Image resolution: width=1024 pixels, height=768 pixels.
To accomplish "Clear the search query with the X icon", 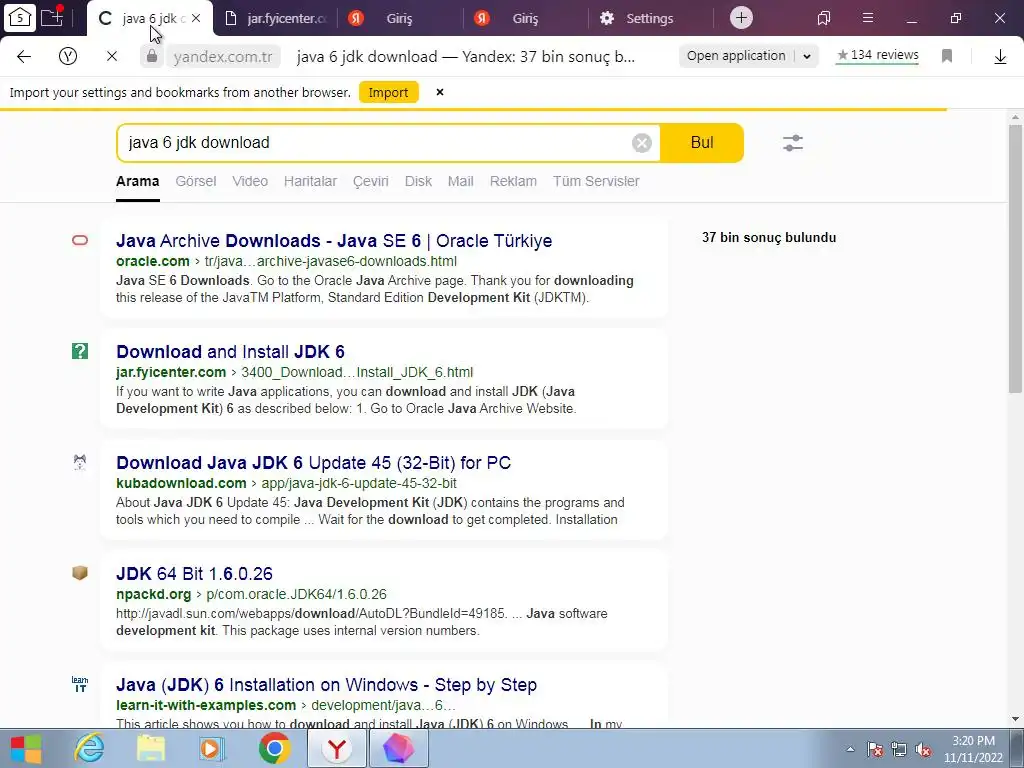I will click(642, 142).
